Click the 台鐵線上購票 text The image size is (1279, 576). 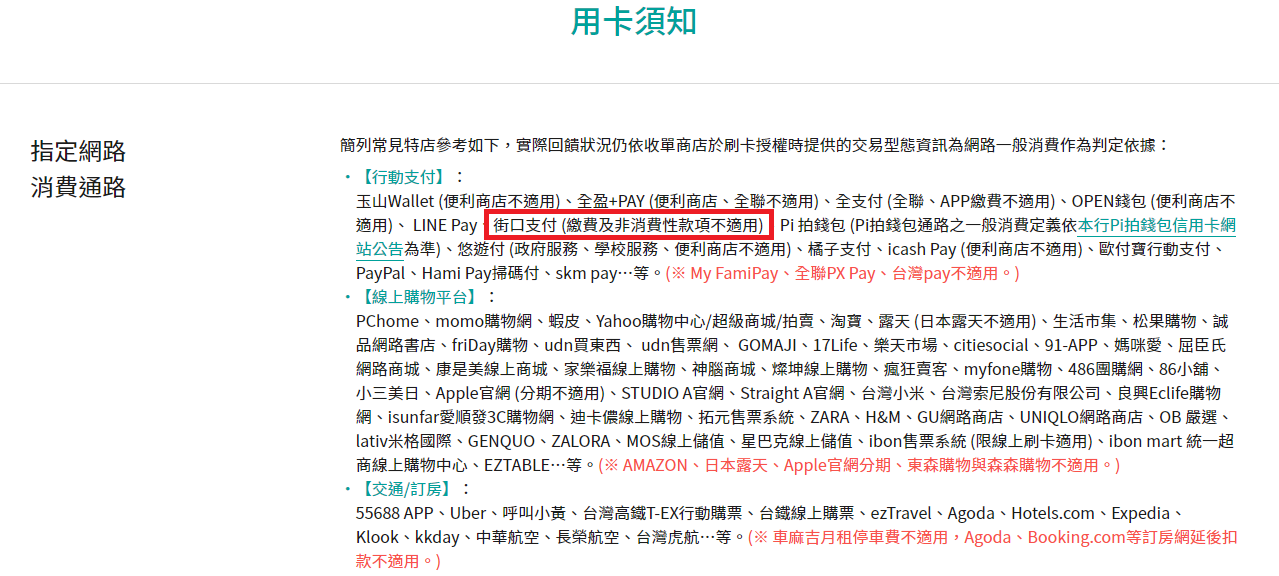tap(807, 513)
